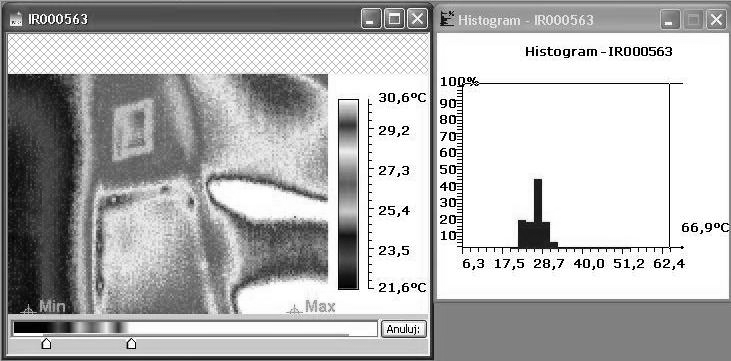Maximize the IR000563 window
Viewport: 731px width, 361px height.
tap(394, 20)
